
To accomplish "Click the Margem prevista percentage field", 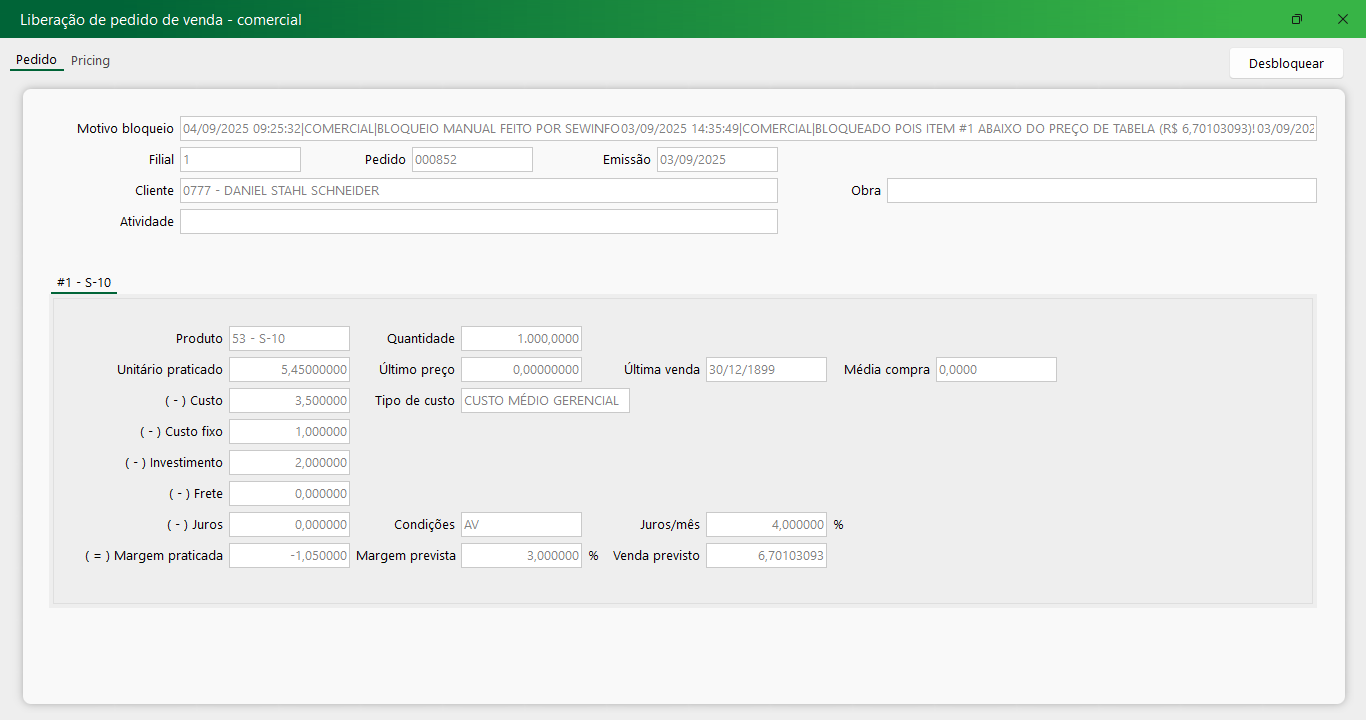I will [x=521, y=556].
